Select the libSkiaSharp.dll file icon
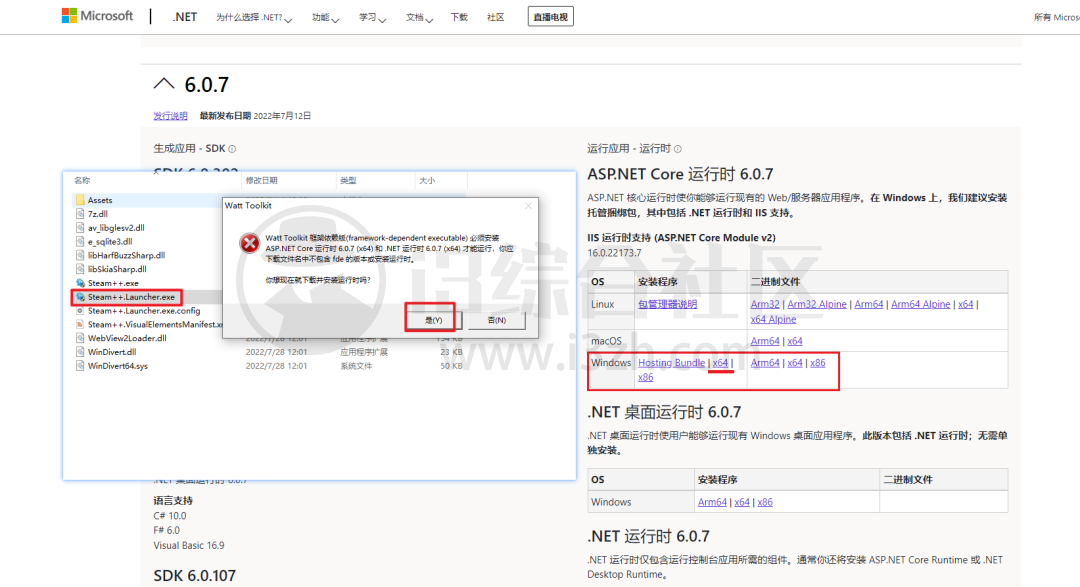Image resolution: width=1080 pixels, height=587 pixels. tap(80, 269)
